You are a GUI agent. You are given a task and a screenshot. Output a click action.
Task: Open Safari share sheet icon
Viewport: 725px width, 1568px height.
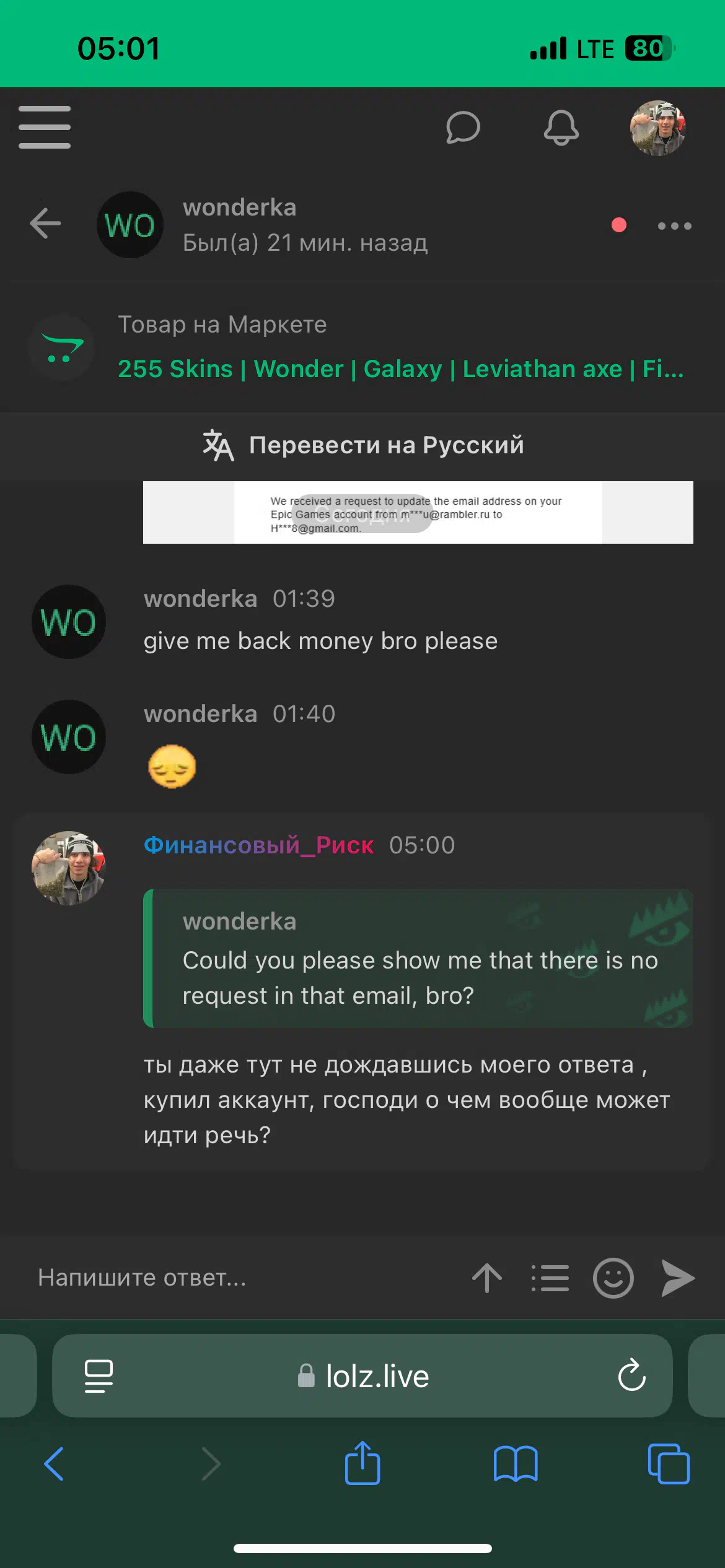click(362, 1463)
